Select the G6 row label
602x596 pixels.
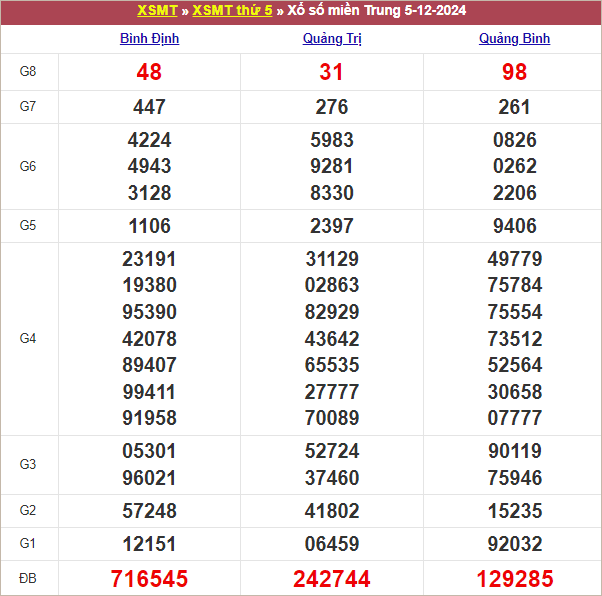[28, 166]
